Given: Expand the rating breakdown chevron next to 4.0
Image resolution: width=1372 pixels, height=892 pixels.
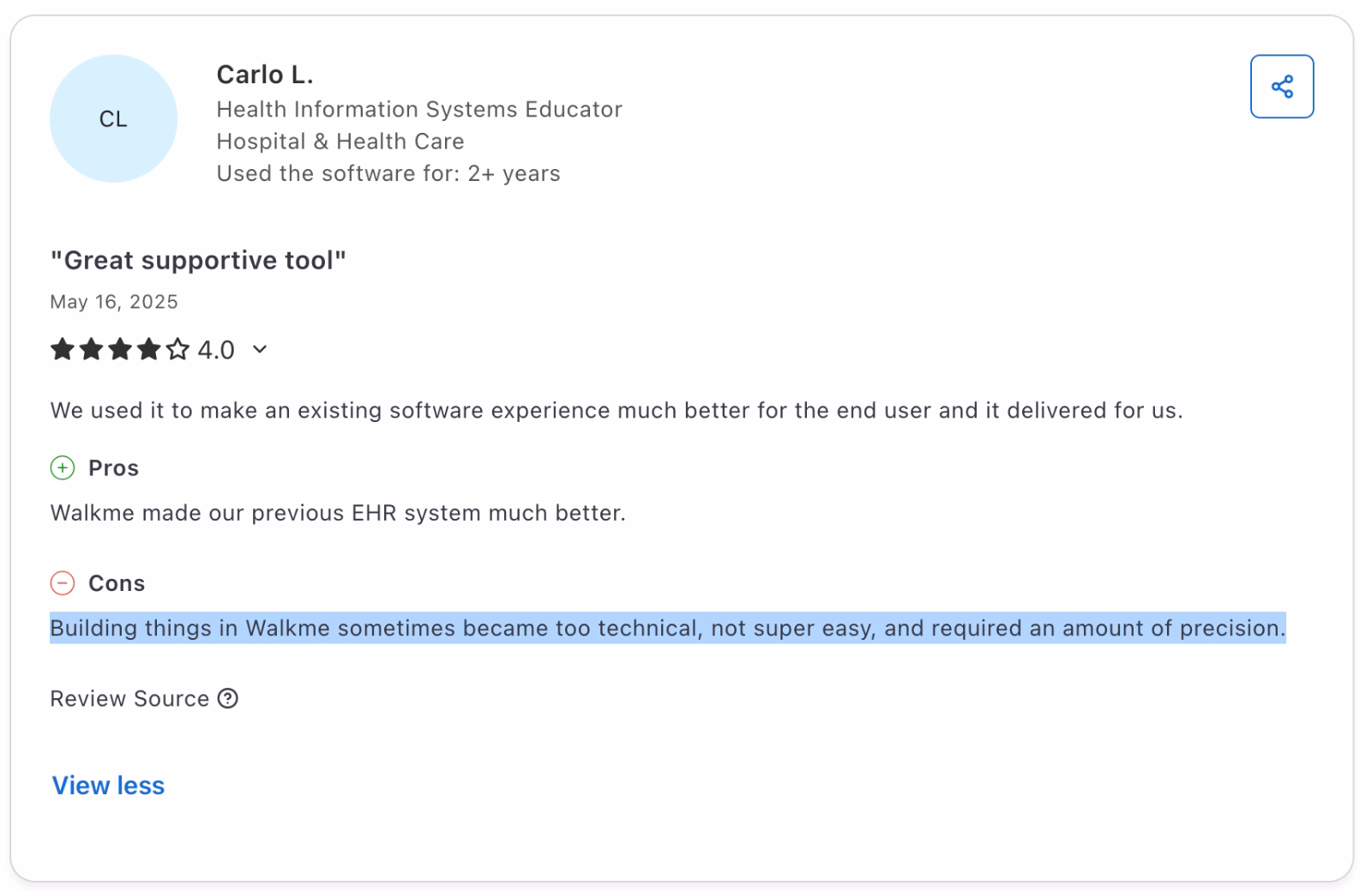Looking at the screenshot, I should [259, 350].
